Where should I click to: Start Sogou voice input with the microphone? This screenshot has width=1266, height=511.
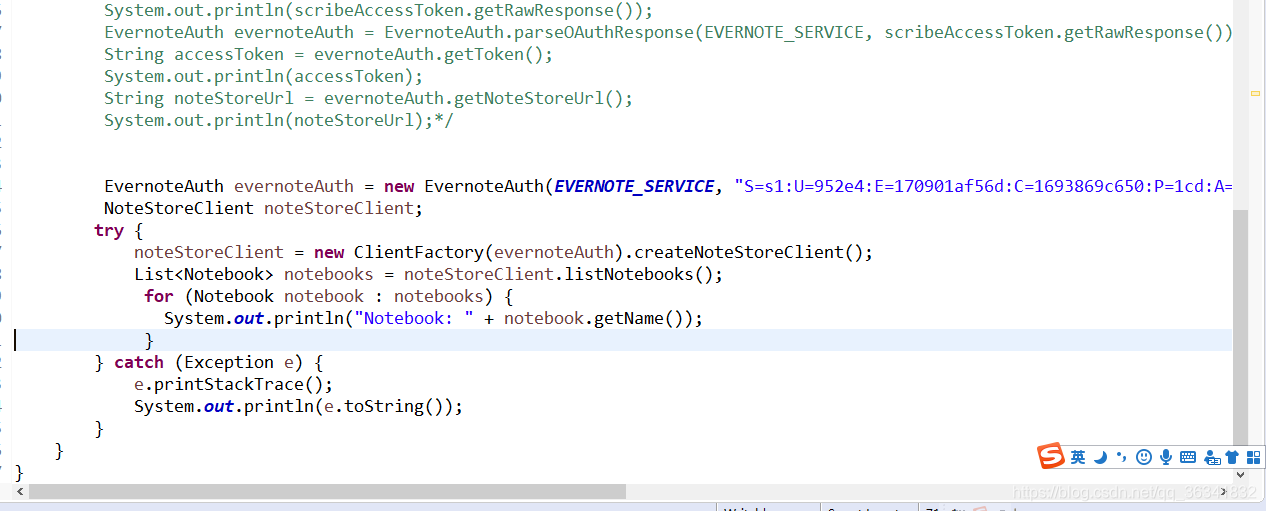tap(1166, 457)
